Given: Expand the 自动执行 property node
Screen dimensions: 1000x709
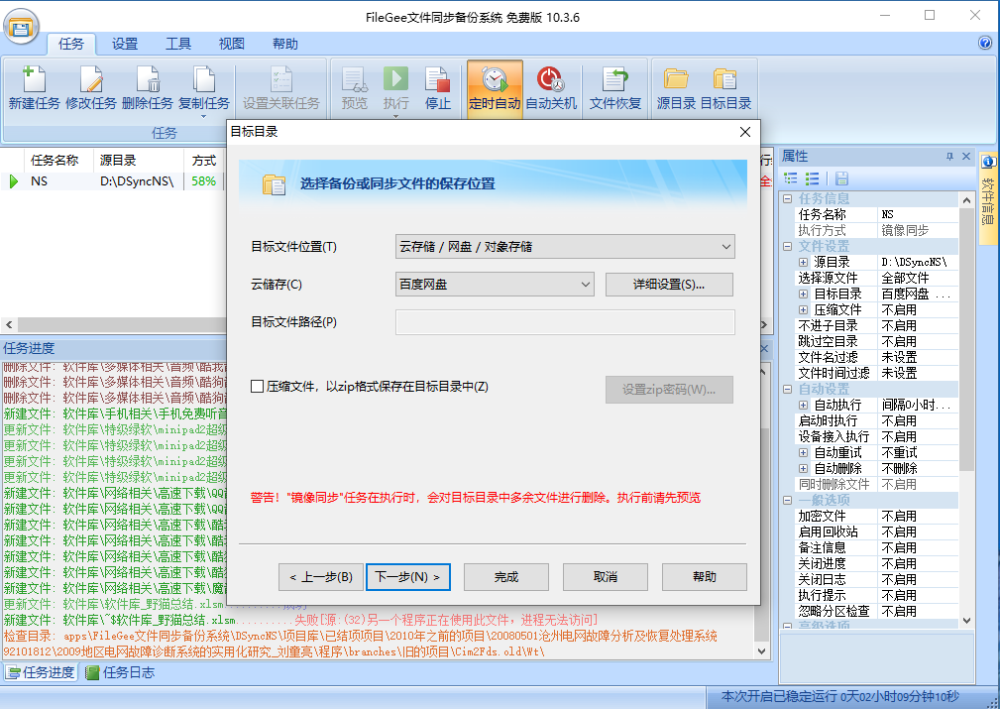Looking at the screenshot, I should 804,405.
